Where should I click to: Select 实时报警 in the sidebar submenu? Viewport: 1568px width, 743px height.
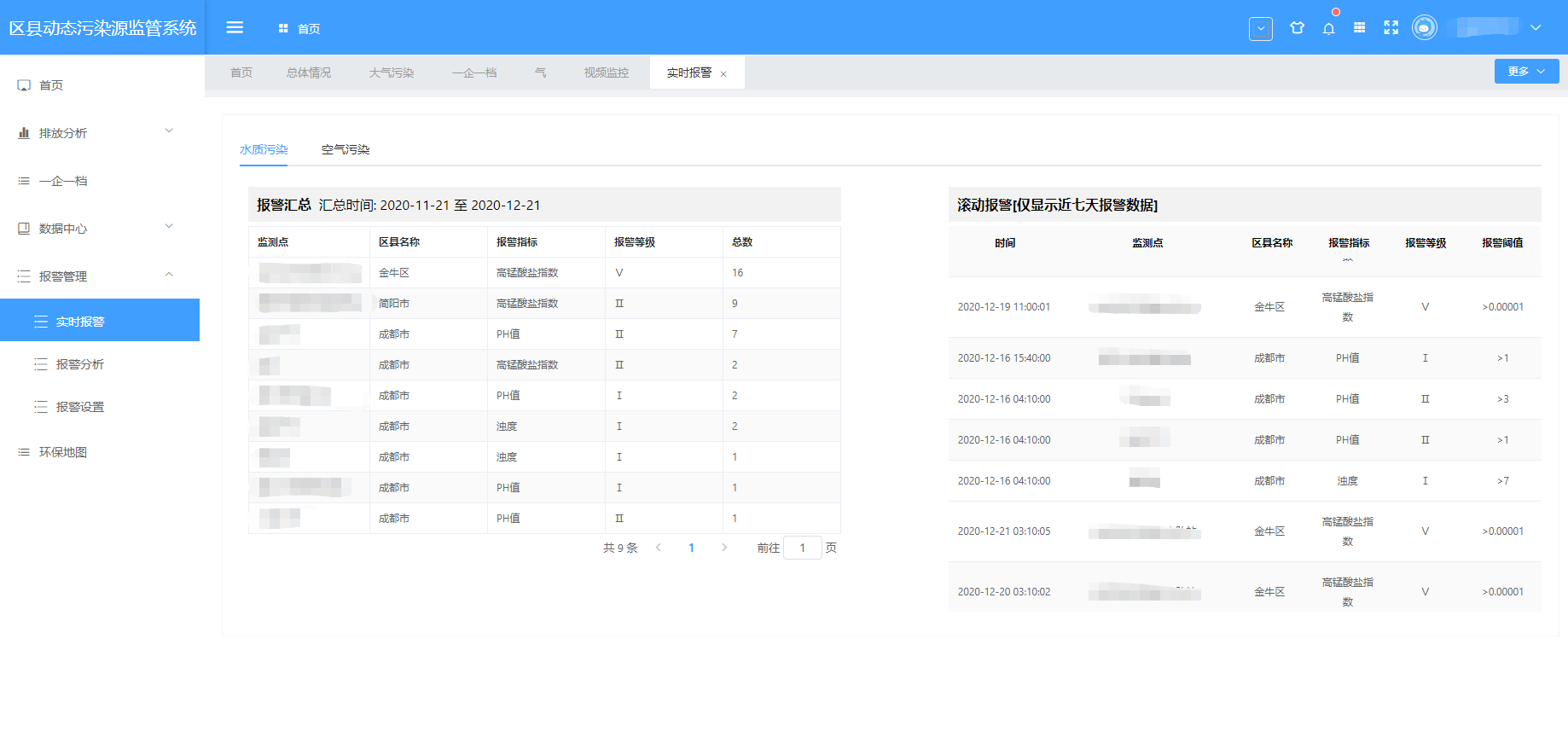click(x=100, y=320)
